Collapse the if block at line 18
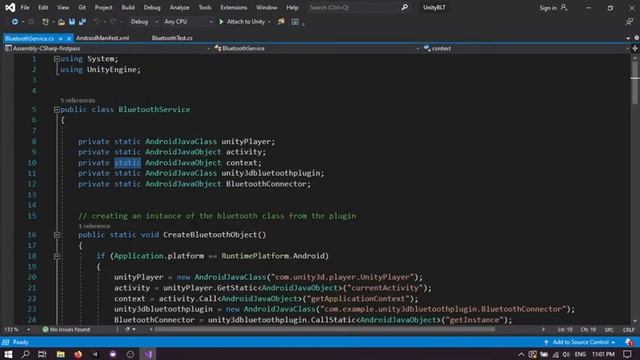 tap(57, 256)
